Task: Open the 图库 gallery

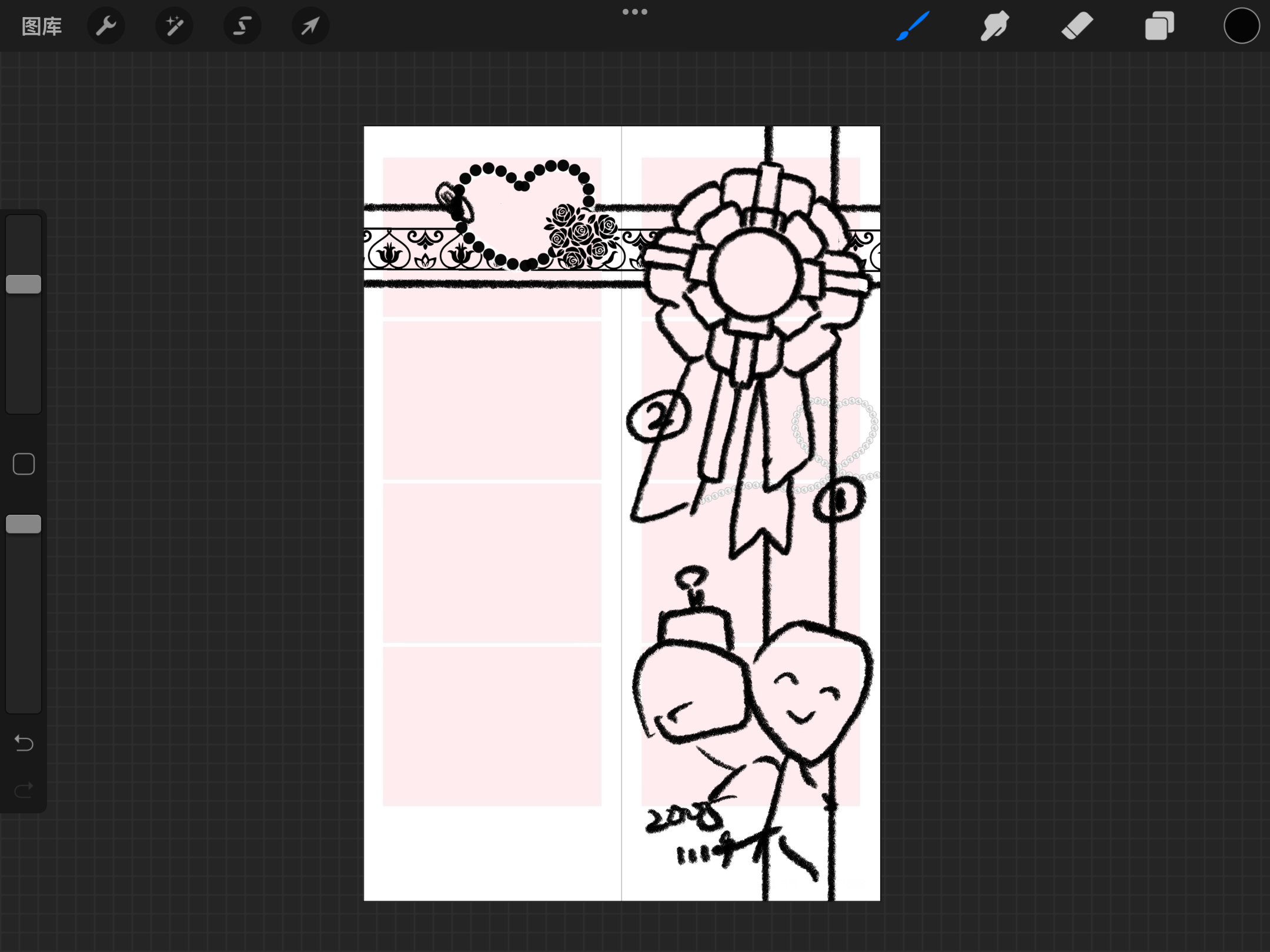Action: pos(42,26)
